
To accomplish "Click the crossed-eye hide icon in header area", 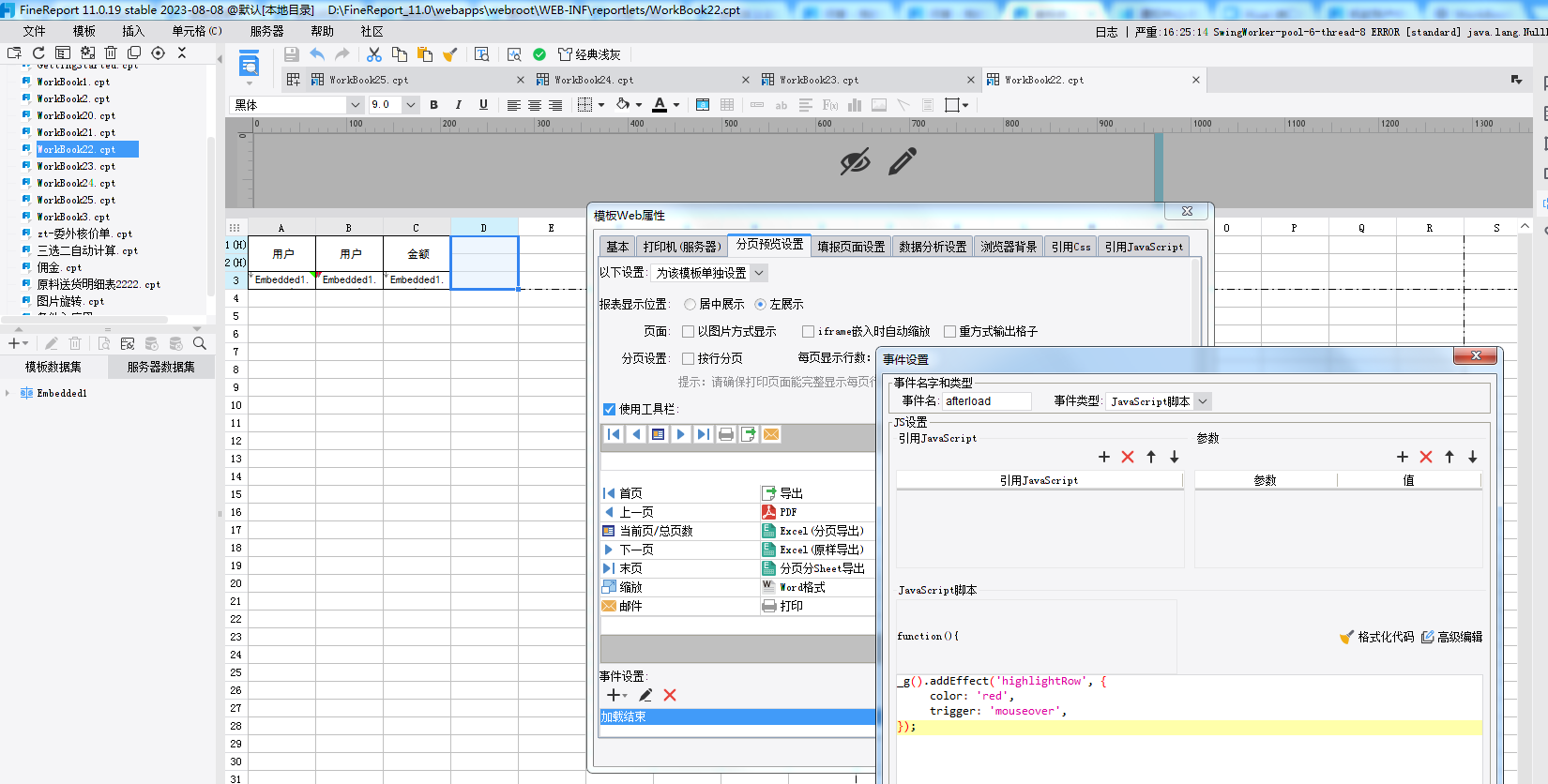I will 855,161.
